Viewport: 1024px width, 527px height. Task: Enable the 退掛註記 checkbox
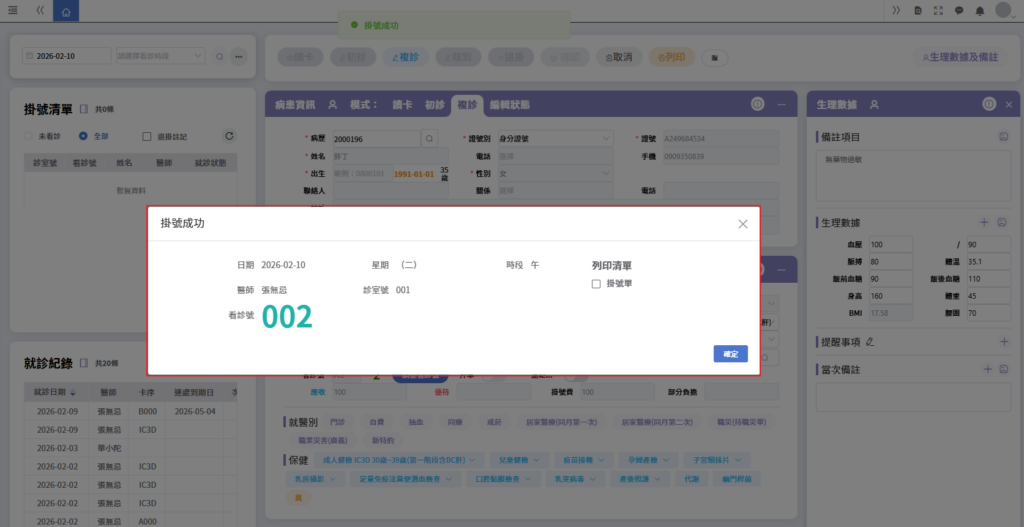(x=147, y=136)
